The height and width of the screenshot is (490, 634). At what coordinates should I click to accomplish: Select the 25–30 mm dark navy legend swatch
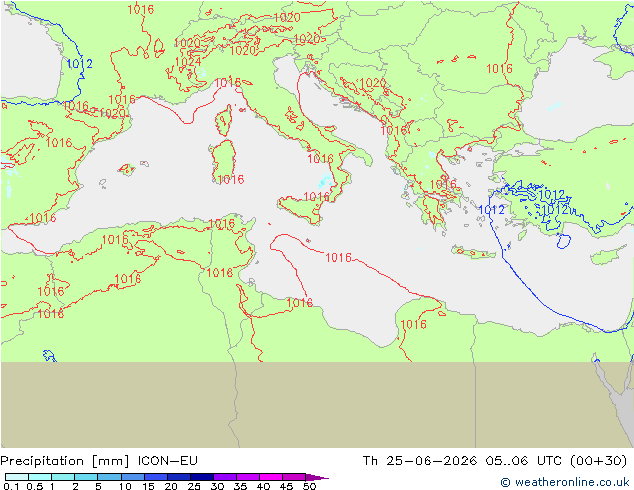click(202, 477)
